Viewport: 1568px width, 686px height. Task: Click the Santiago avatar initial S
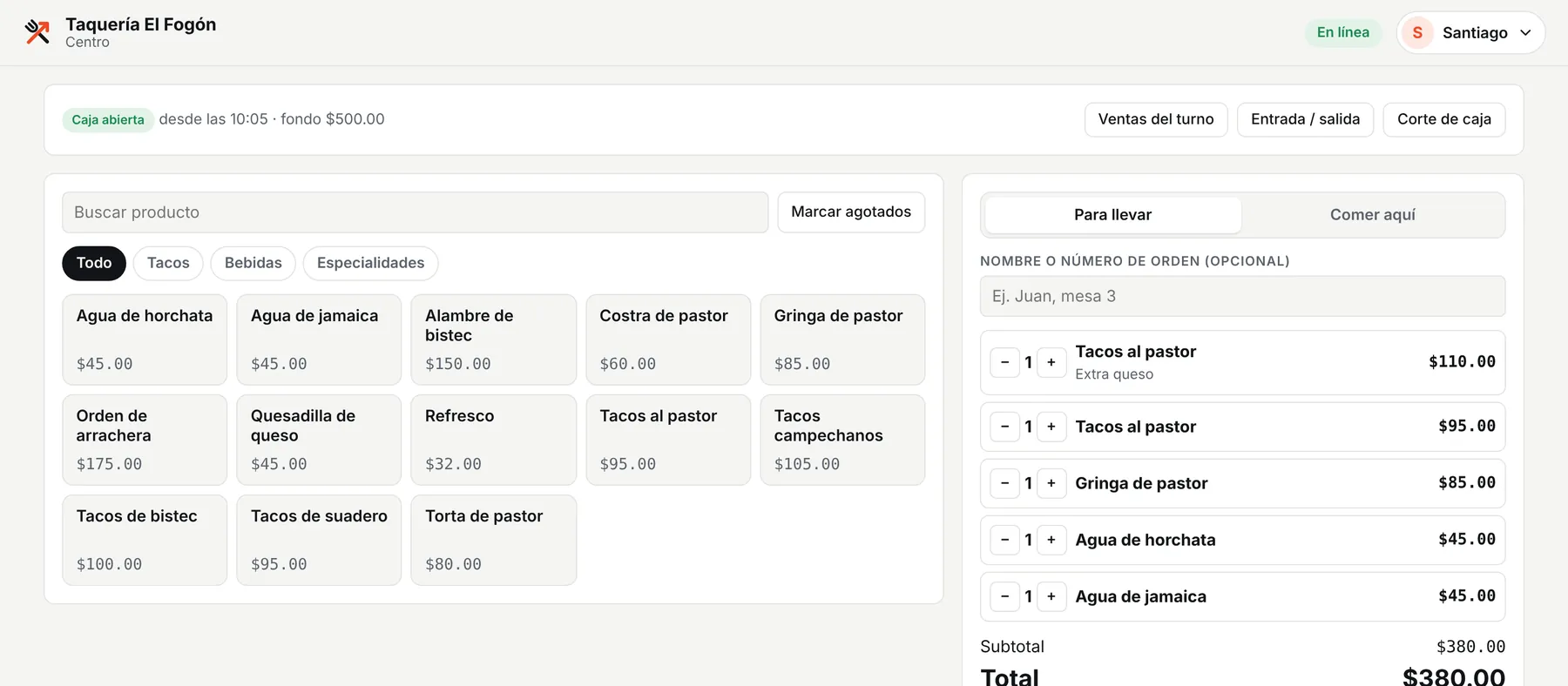[1417, 32]
